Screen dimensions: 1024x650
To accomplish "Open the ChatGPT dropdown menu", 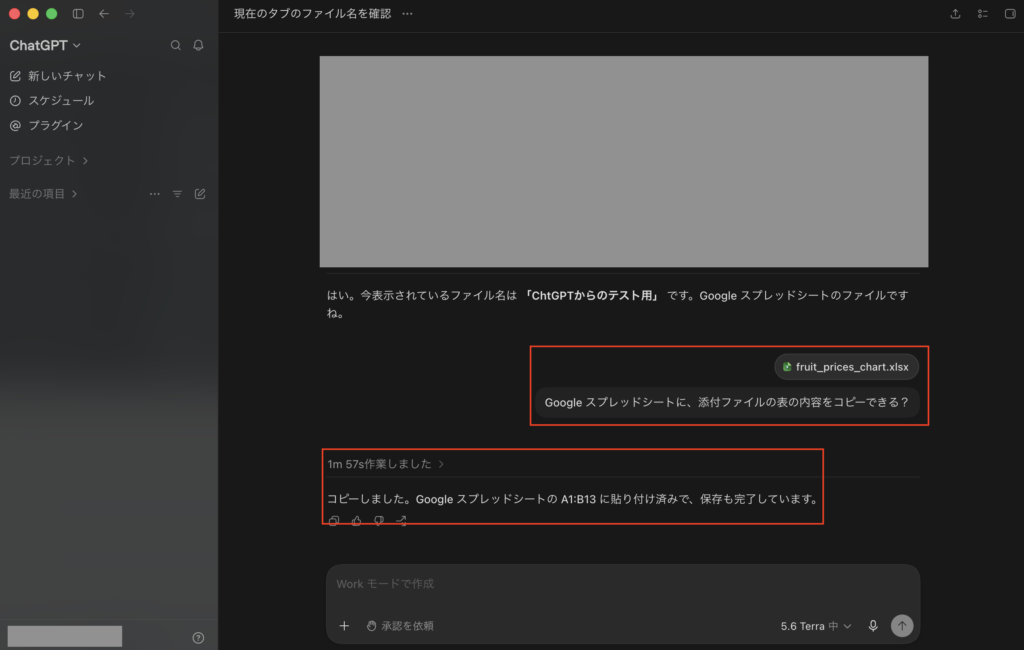I will pos(45,45).
